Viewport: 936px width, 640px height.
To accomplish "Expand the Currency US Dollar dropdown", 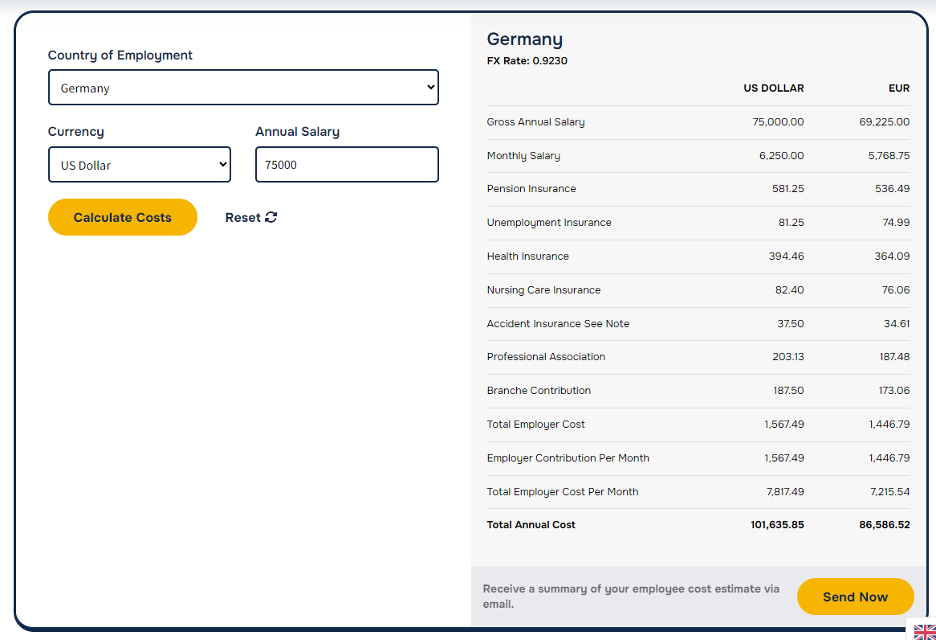I will tap(140, 164).
